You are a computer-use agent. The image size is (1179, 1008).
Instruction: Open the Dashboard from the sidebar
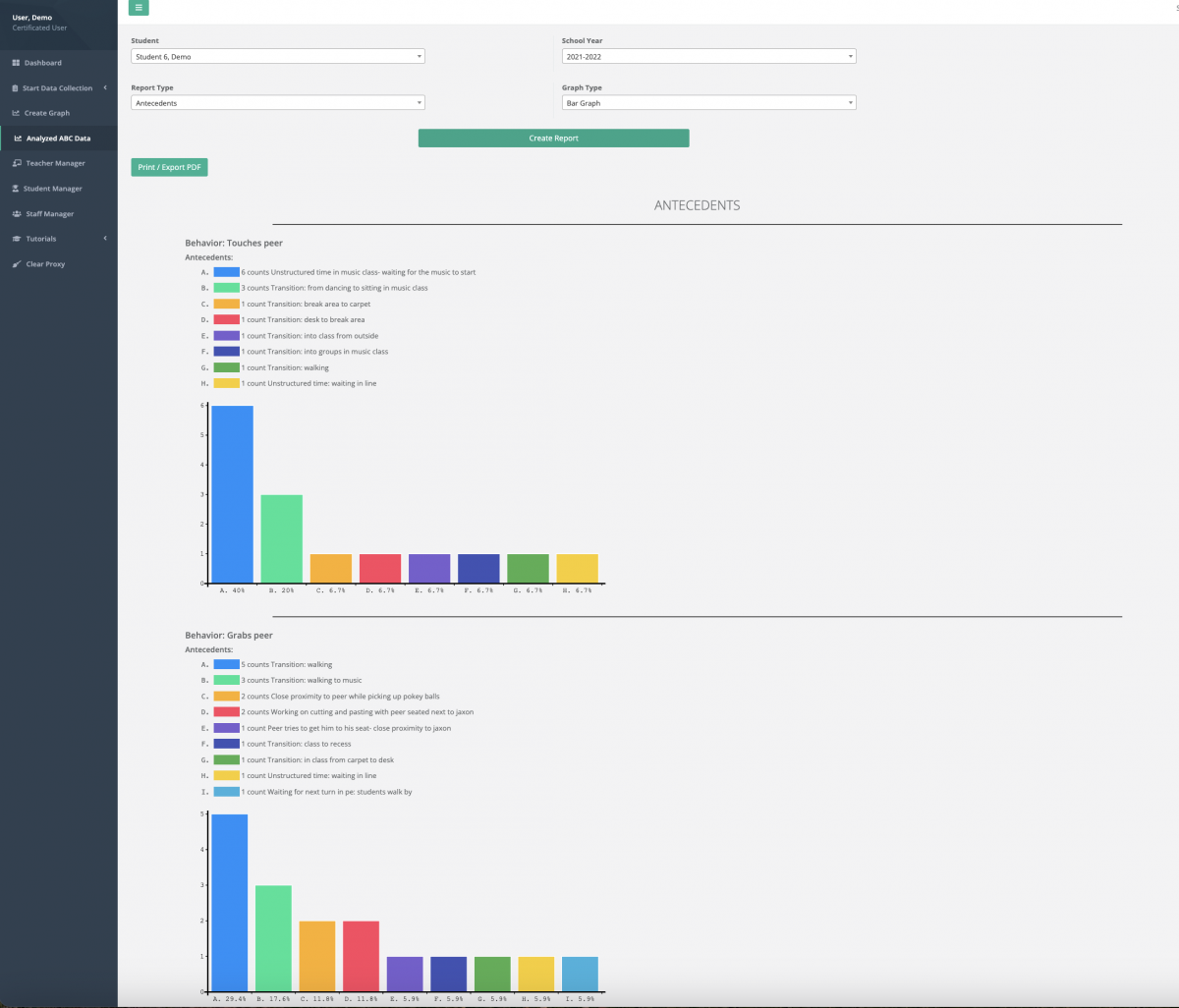tap(42, 62)
